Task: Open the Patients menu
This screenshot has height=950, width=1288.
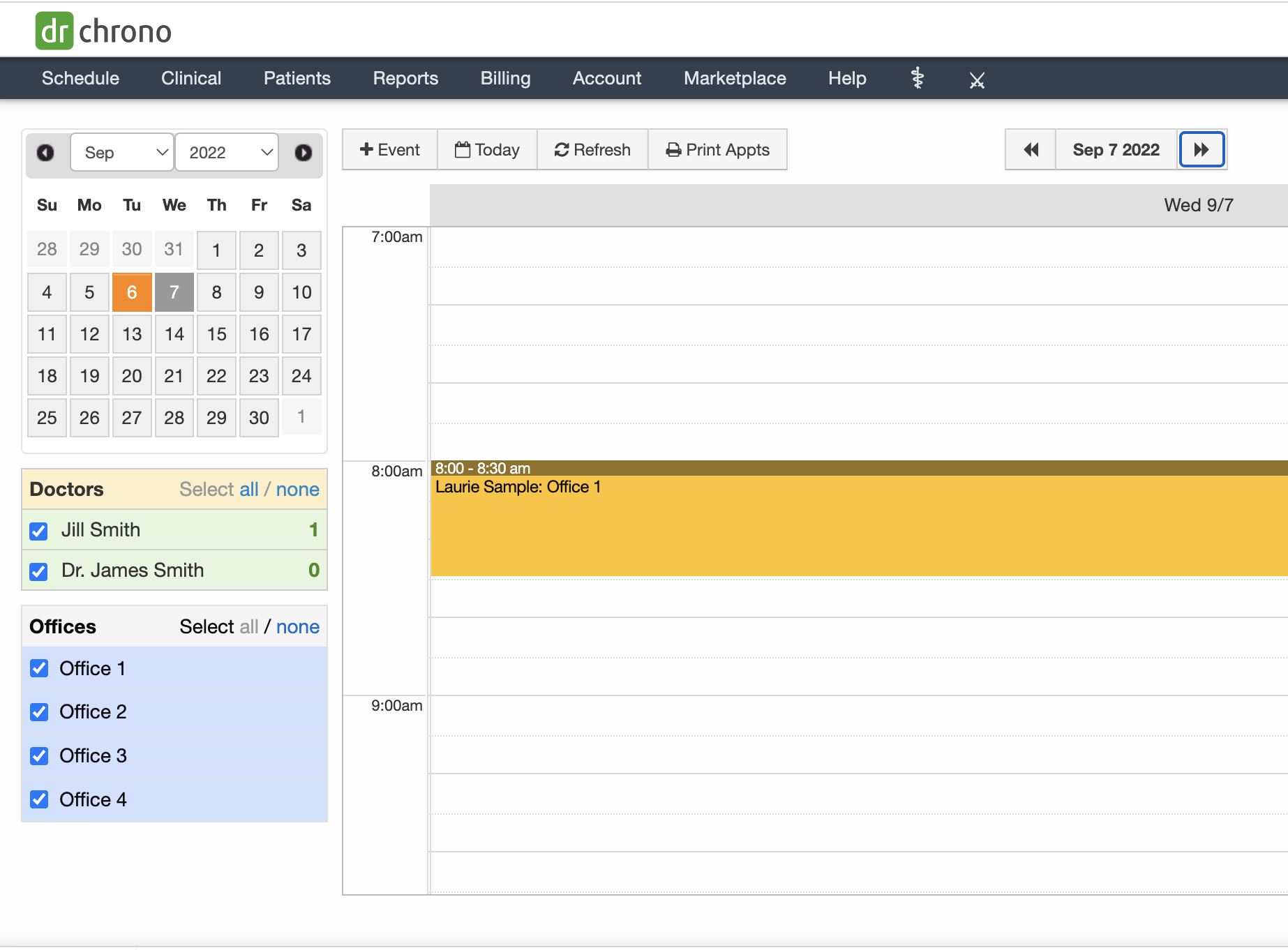Action: pyautogui.click(x=297, y=78)
